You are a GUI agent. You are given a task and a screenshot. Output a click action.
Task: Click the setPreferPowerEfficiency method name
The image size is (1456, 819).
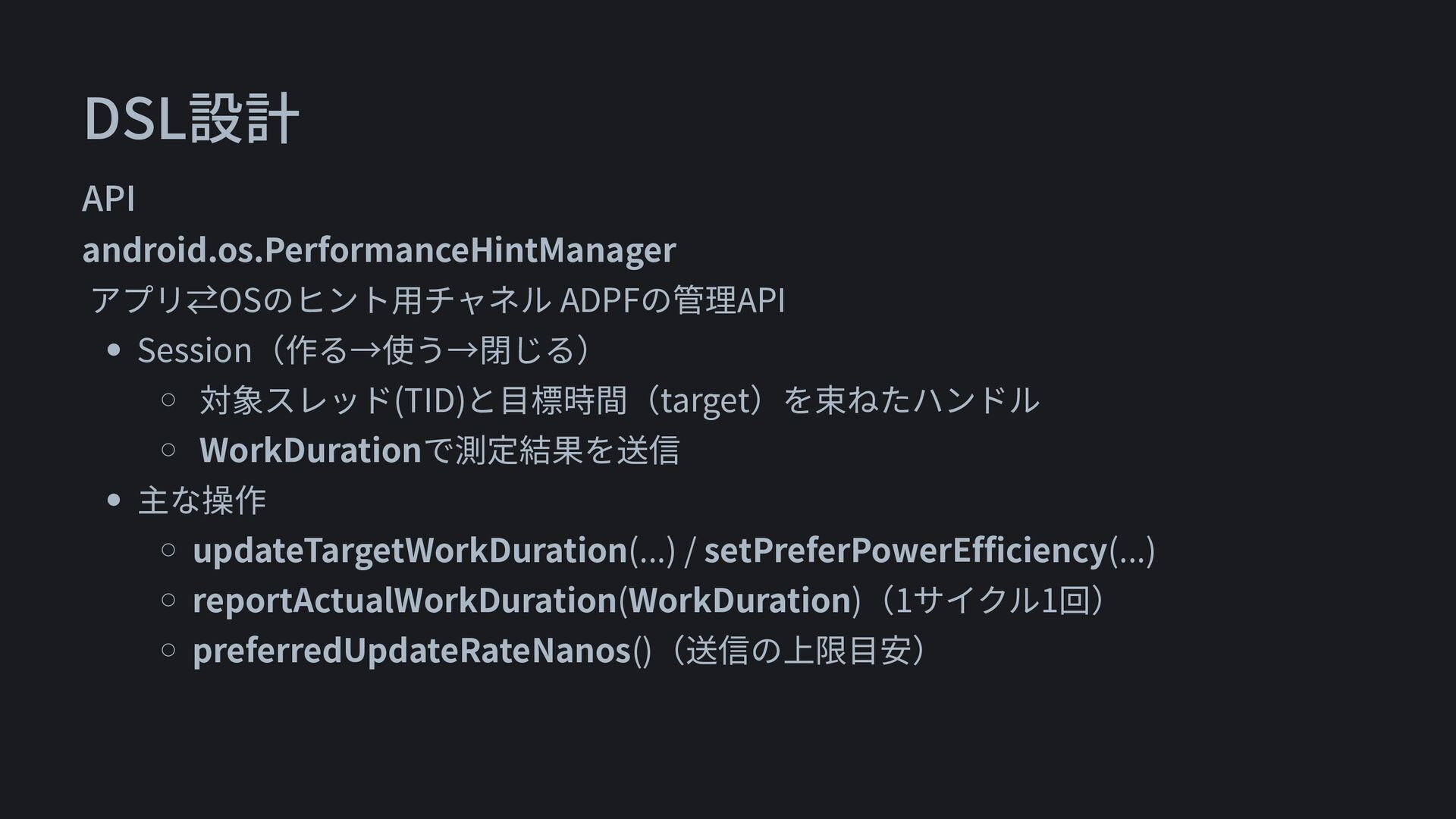(x=905, y=551)
